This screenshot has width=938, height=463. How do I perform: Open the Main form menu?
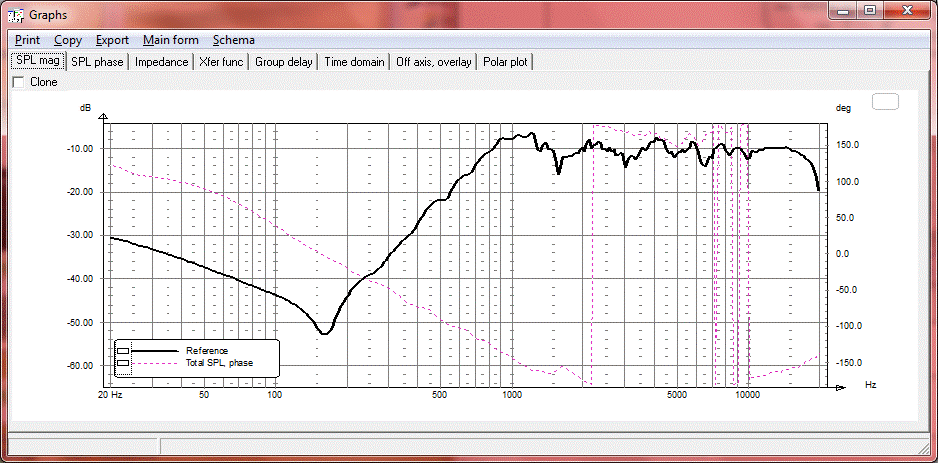click(170, 40)
